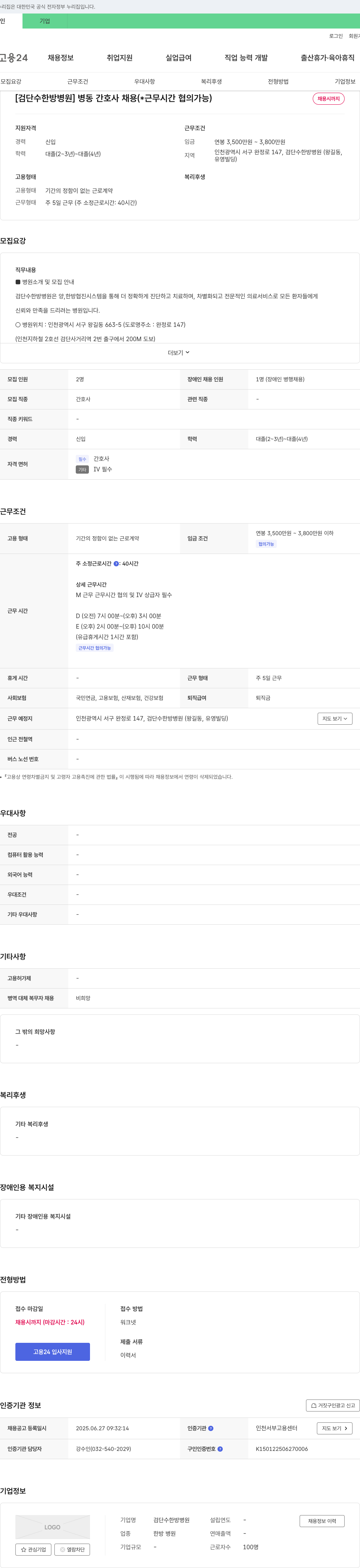The height and width of the screenshot is (1568, 360).
Task: Click the 협의가능 tag under 임금 조건
Action: point(266,544)
